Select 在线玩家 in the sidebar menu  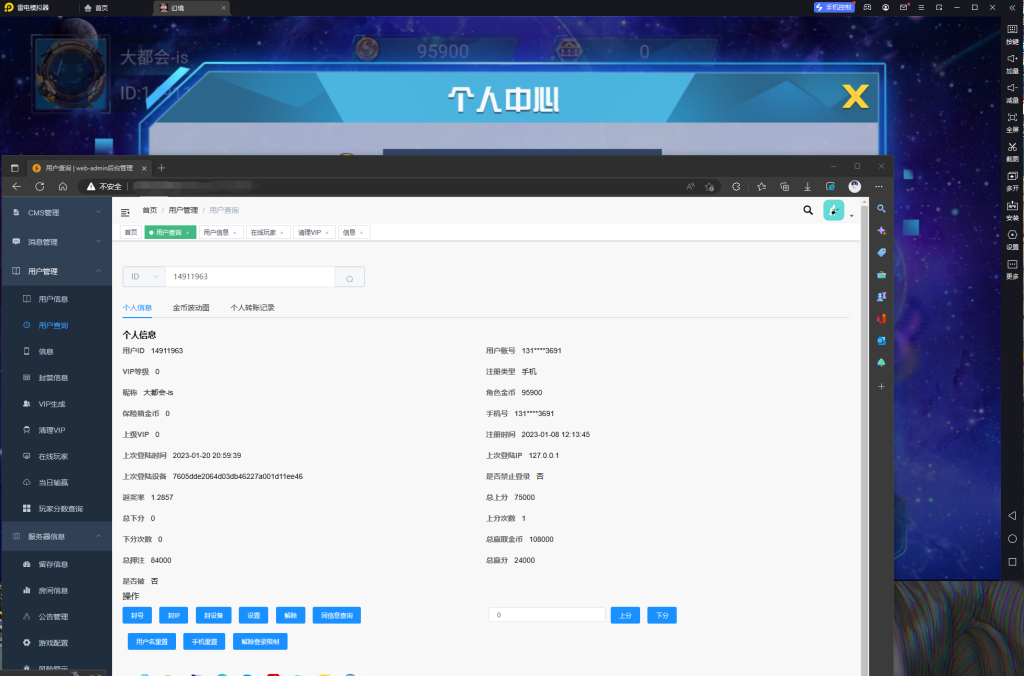click(52, 456)
